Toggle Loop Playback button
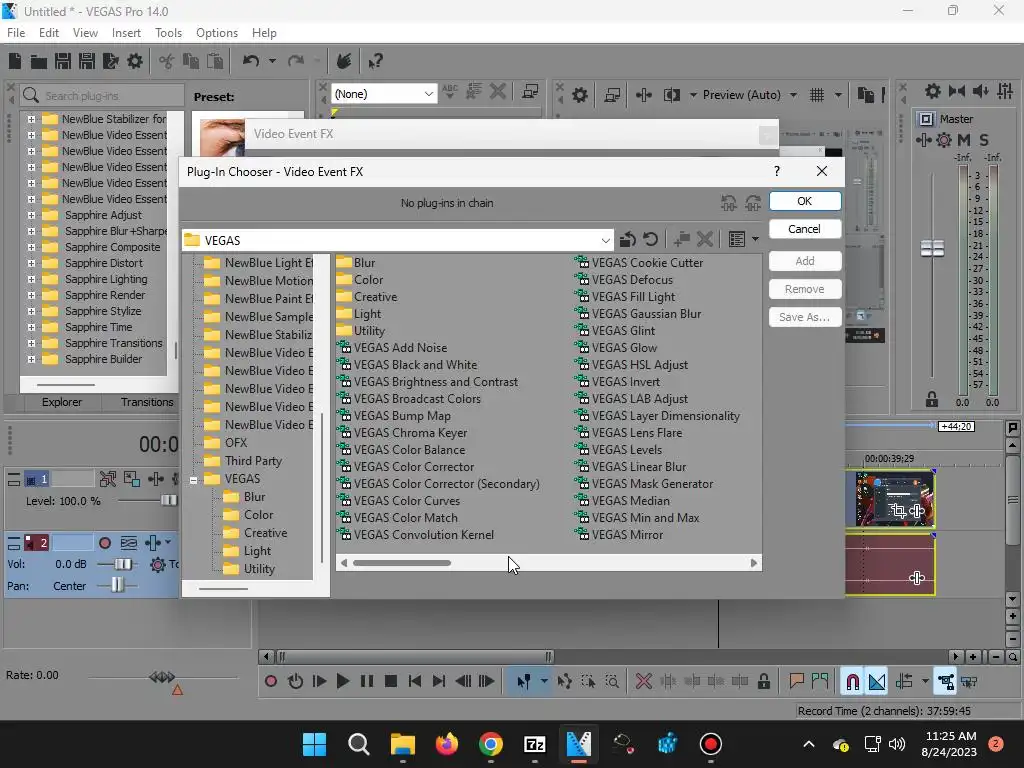Image resolution: width=1024 pixels, height=768 pixels. pyautogui.click(x=295, y=682)
